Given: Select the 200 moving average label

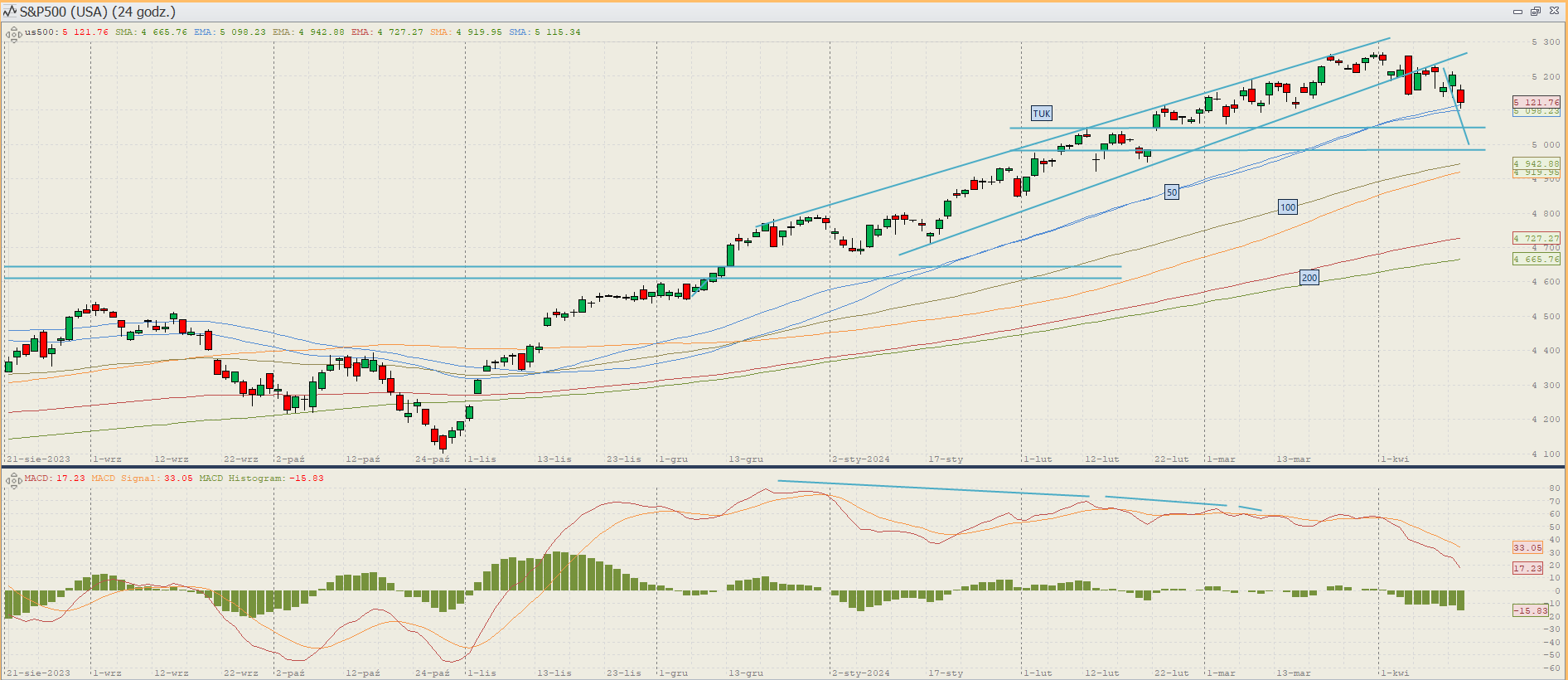Looking at the screenshot, I should (1309, 278).
